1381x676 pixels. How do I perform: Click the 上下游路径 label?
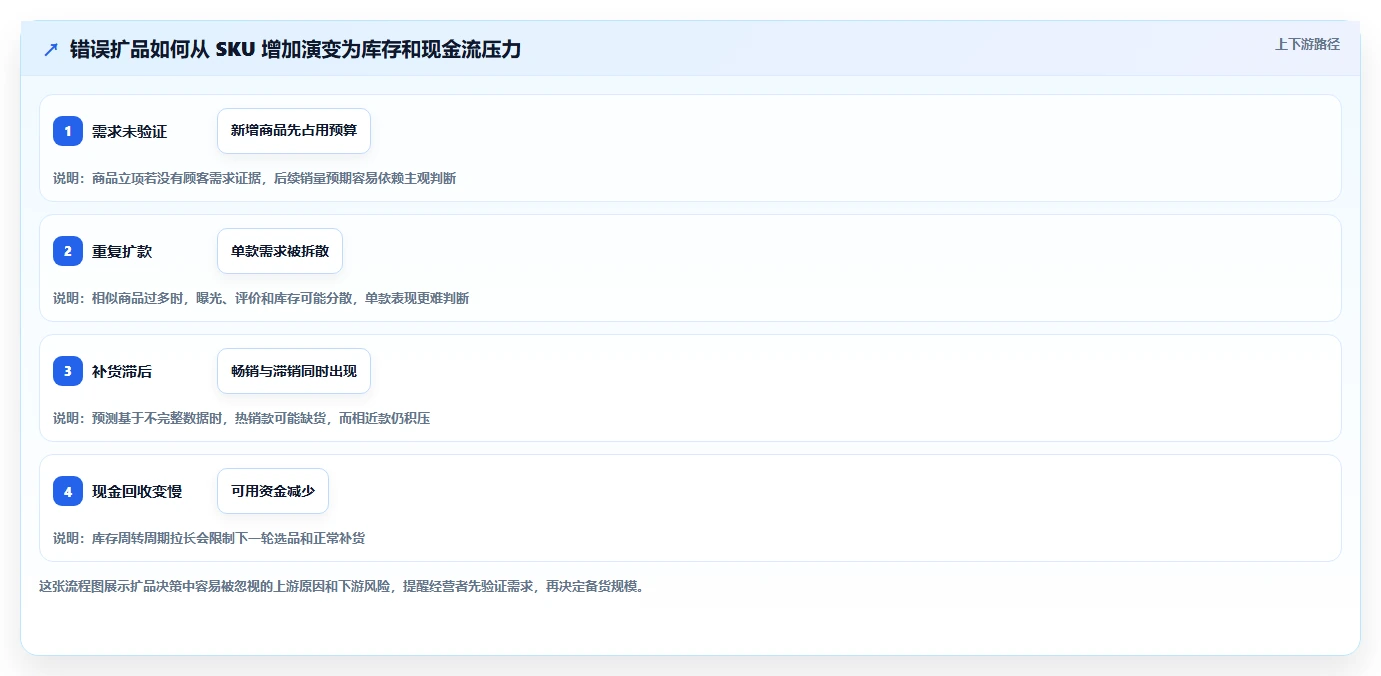click(1307, 44)
